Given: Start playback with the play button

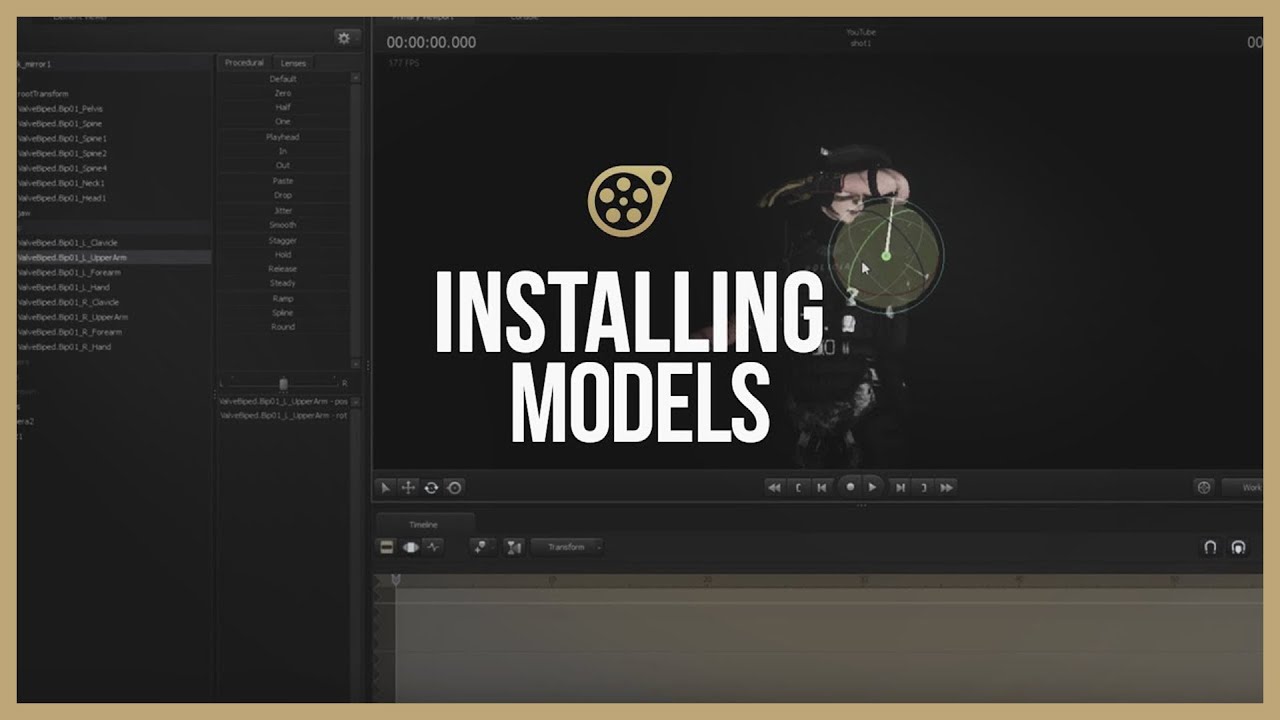Looking at the screenshot, I should [872, 487].
